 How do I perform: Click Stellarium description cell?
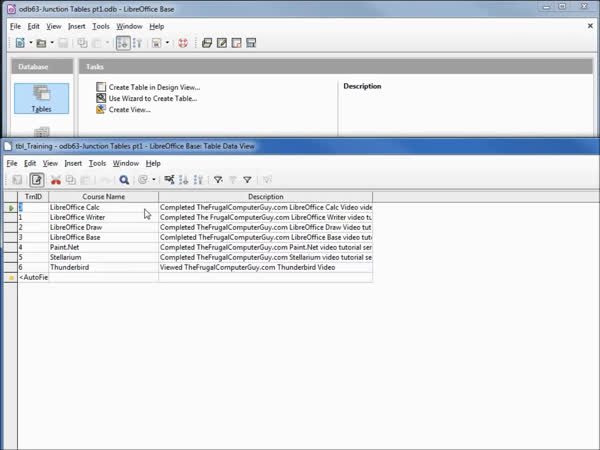266,257
